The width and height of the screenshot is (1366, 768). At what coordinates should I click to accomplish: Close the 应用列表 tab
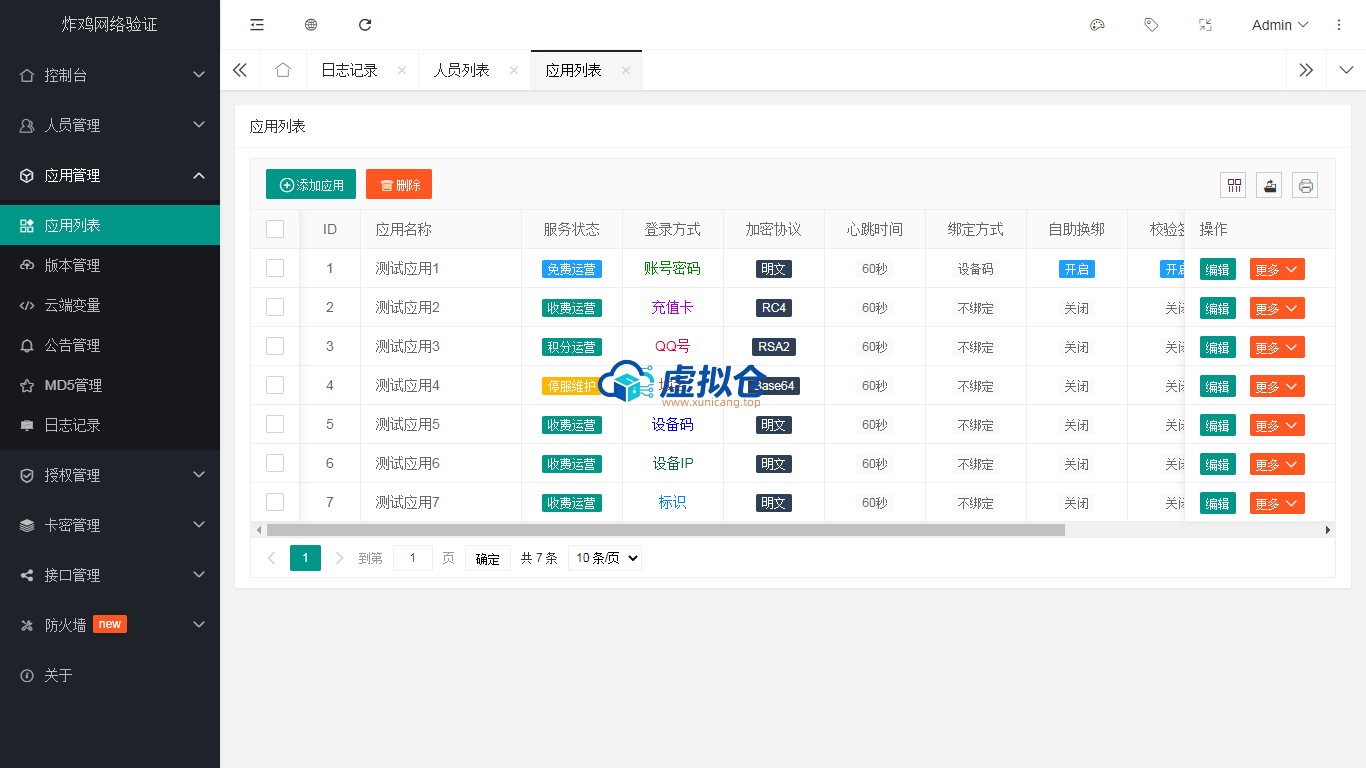(x=626, y=70)
